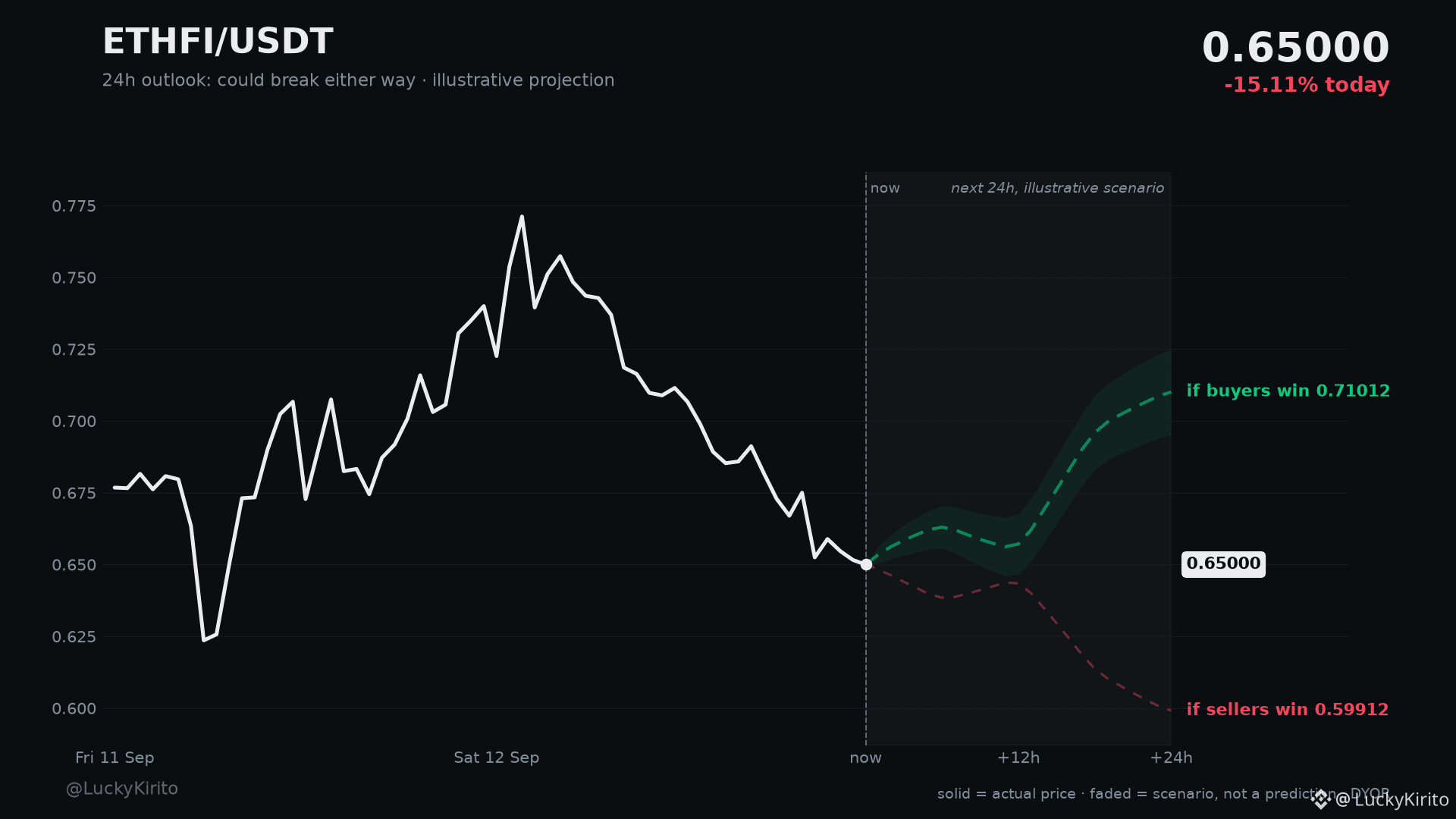Viewport: 1456px width, 819px height.
Task: Select the 'if sellers win 0.59912' label
Action: click(1287, 710)
